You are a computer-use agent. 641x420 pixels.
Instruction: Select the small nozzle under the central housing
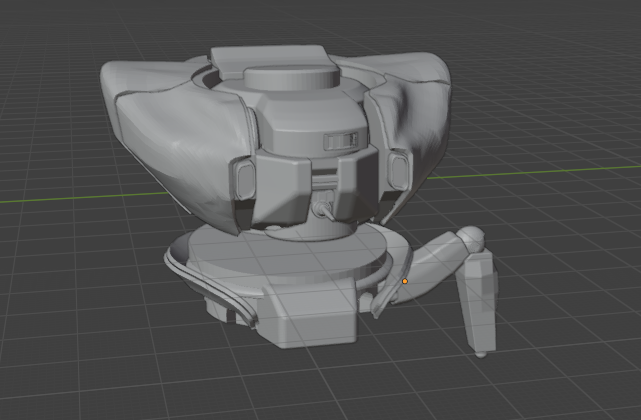(325, 210)
